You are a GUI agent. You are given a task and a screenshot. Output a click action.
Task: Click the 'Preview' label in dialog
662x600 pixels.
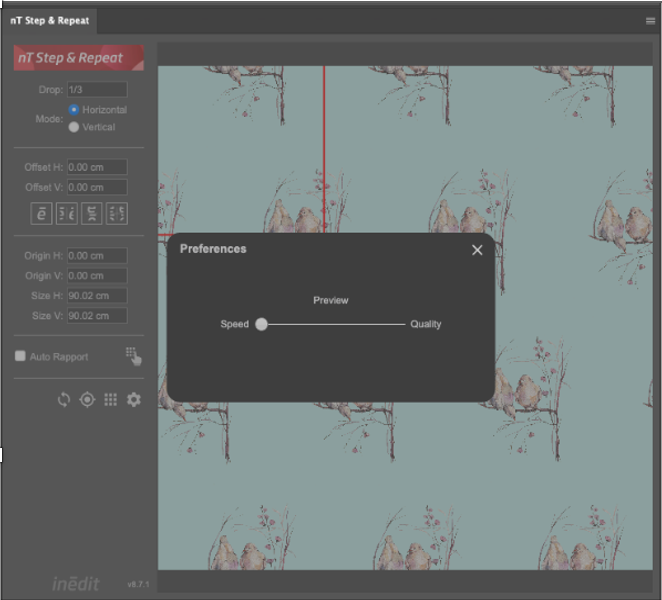coord(331,300)
